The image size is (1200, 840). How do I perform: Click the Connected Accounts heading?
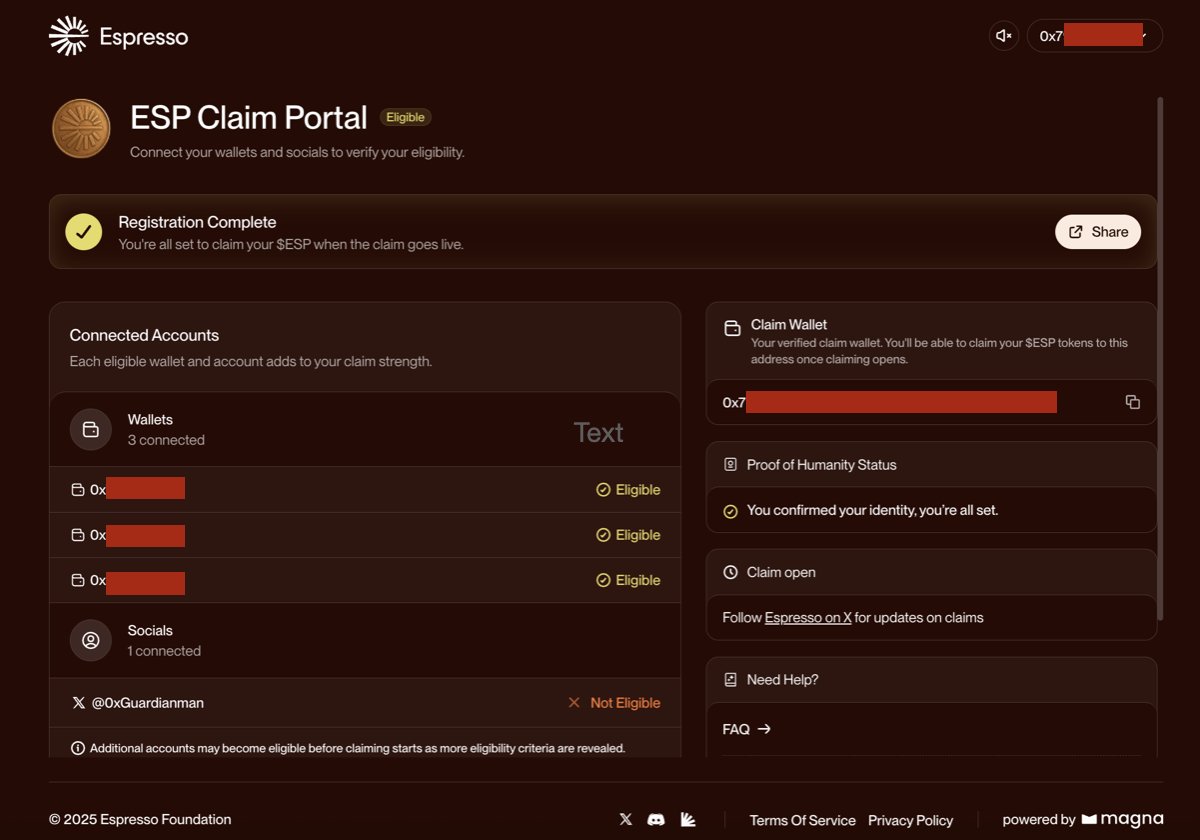[144, 335]
